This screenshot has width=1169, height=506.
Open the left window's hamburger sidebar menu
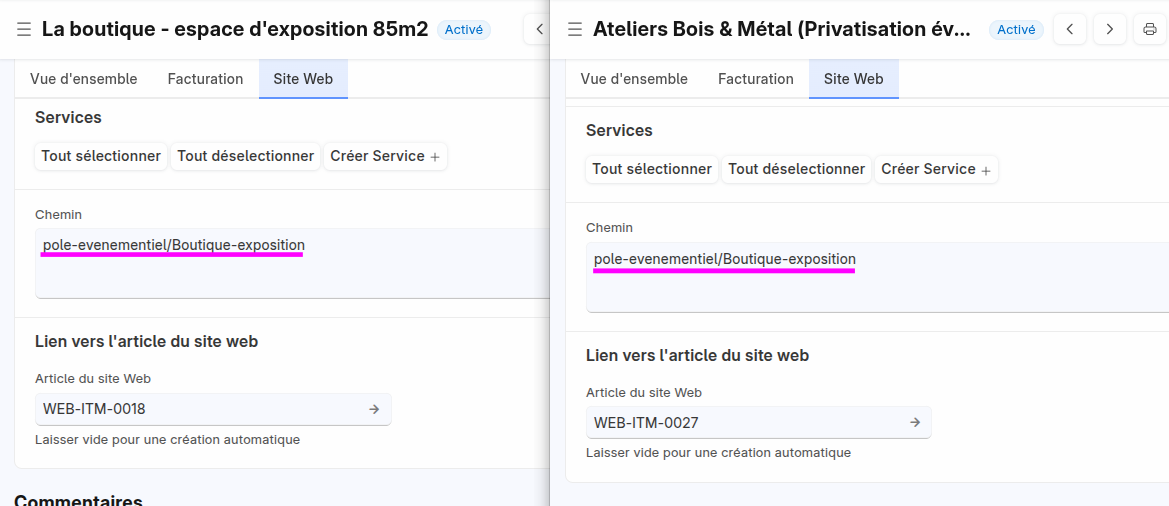click(24, 30)
